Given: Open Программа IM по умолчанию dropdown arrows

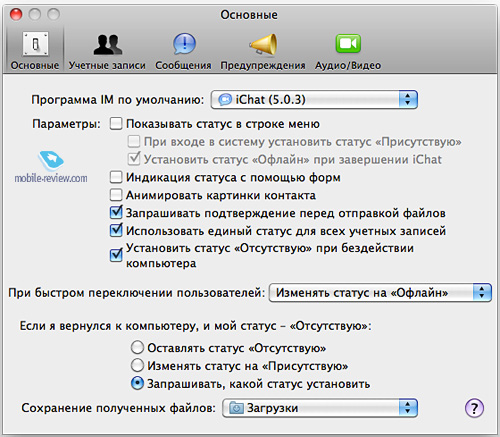Looking at the screenshot, I should tap(408, 99).
